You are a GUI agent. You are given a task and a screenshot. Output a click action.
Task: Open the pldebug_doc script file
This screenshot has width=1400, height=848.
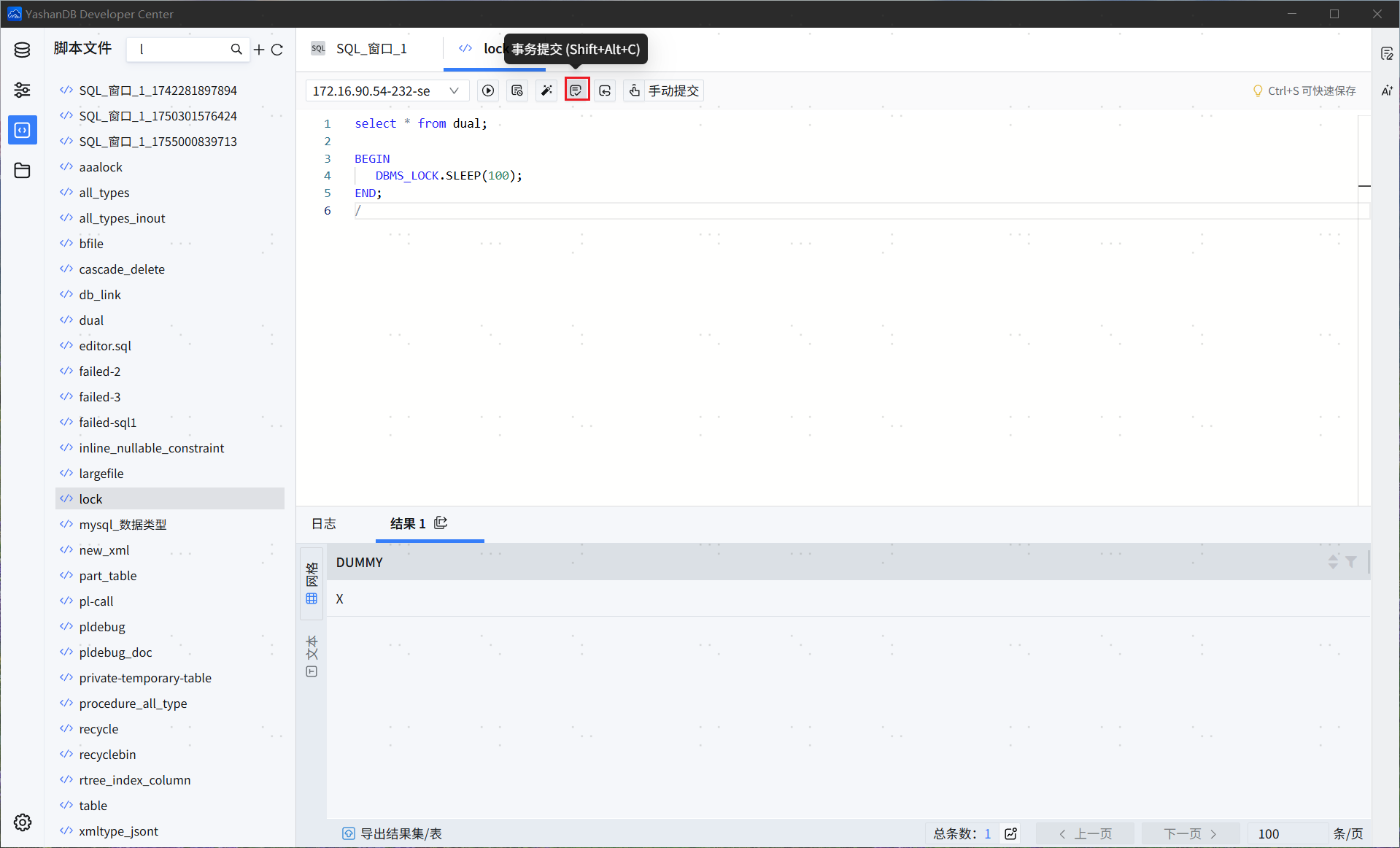[x=115, y=652]
